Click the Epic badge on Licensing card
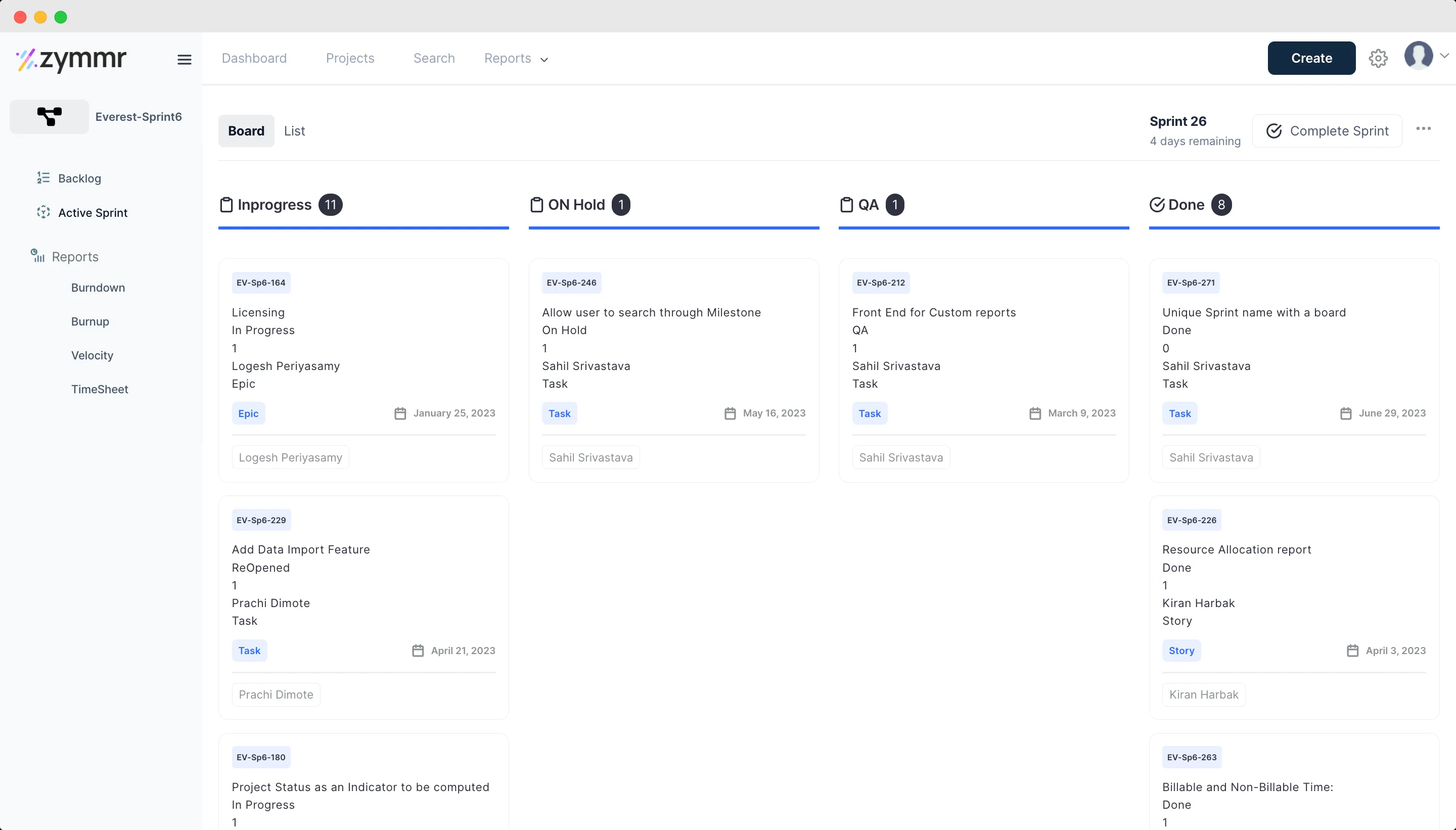 (249, 413)
